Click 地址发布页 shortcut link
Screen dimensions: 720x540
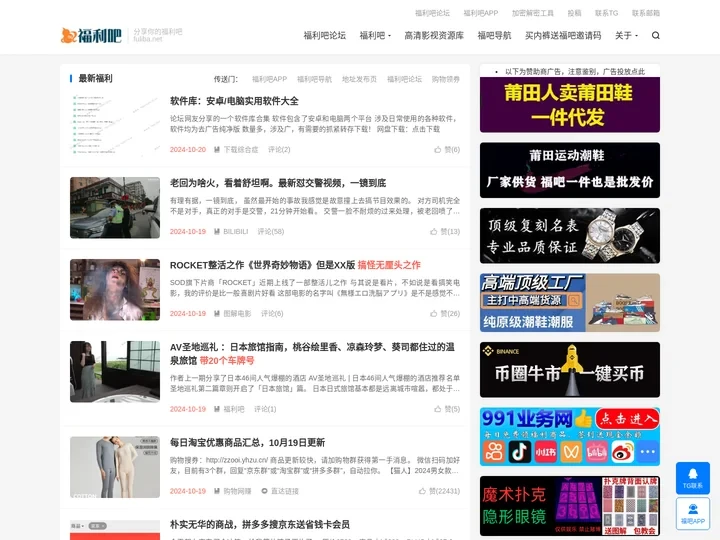359,79
